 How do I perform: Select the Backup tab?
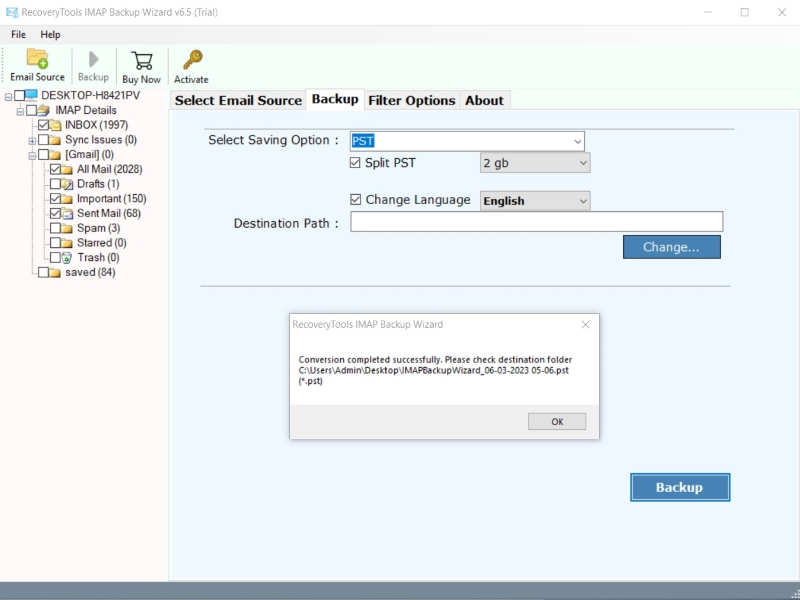335,99
